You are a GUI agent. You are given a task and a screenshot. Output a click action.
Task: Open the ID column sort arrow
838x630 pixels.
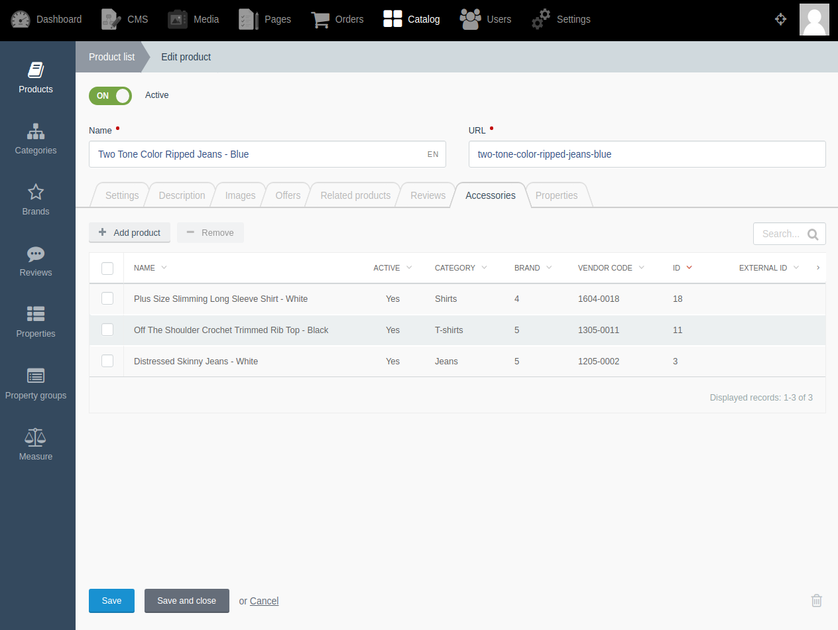point(689,267)
